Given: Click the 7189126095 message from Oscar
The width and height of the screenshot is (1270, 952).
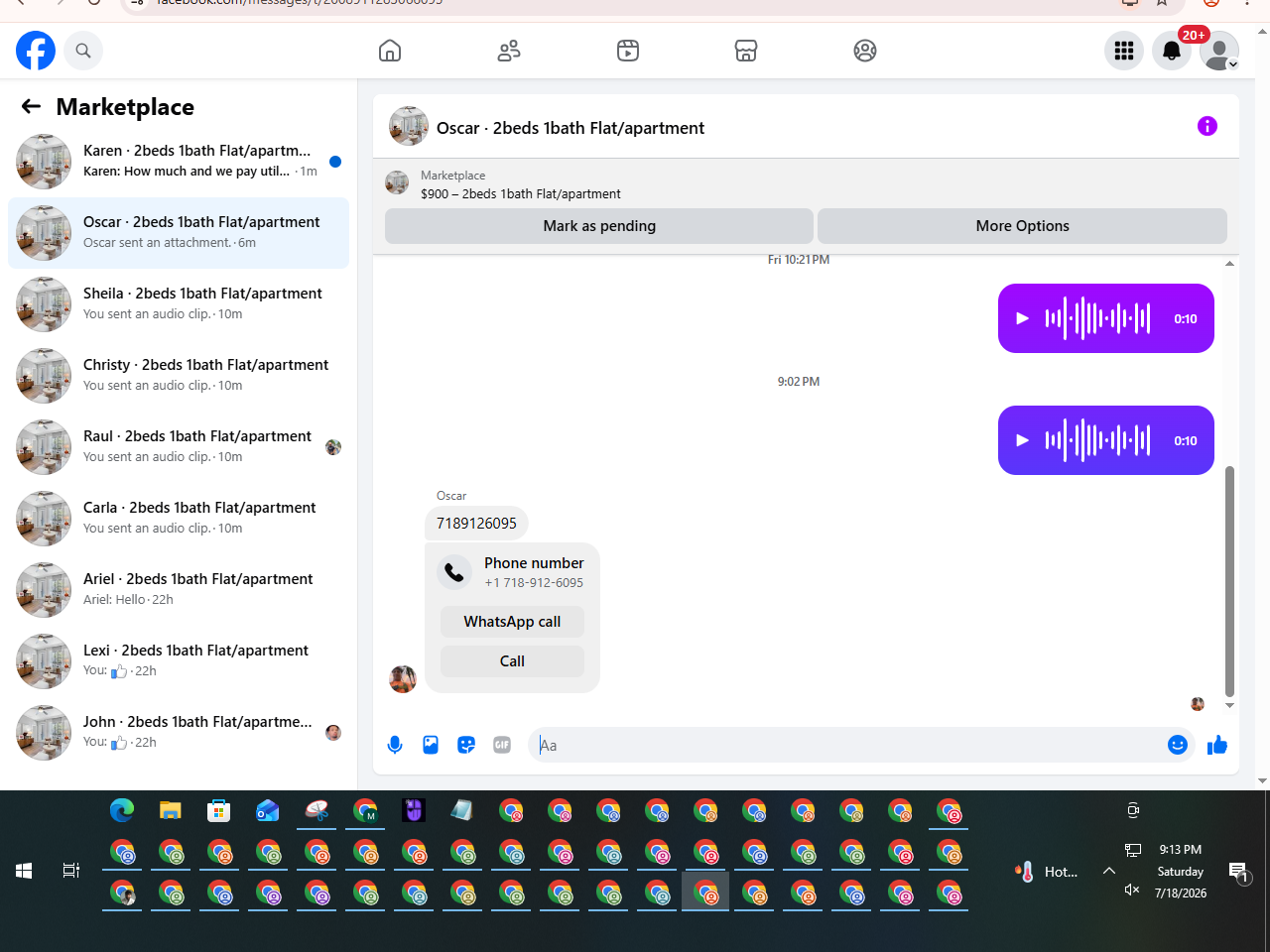Looking at the screenshot, I should click(x=476, y=524).
